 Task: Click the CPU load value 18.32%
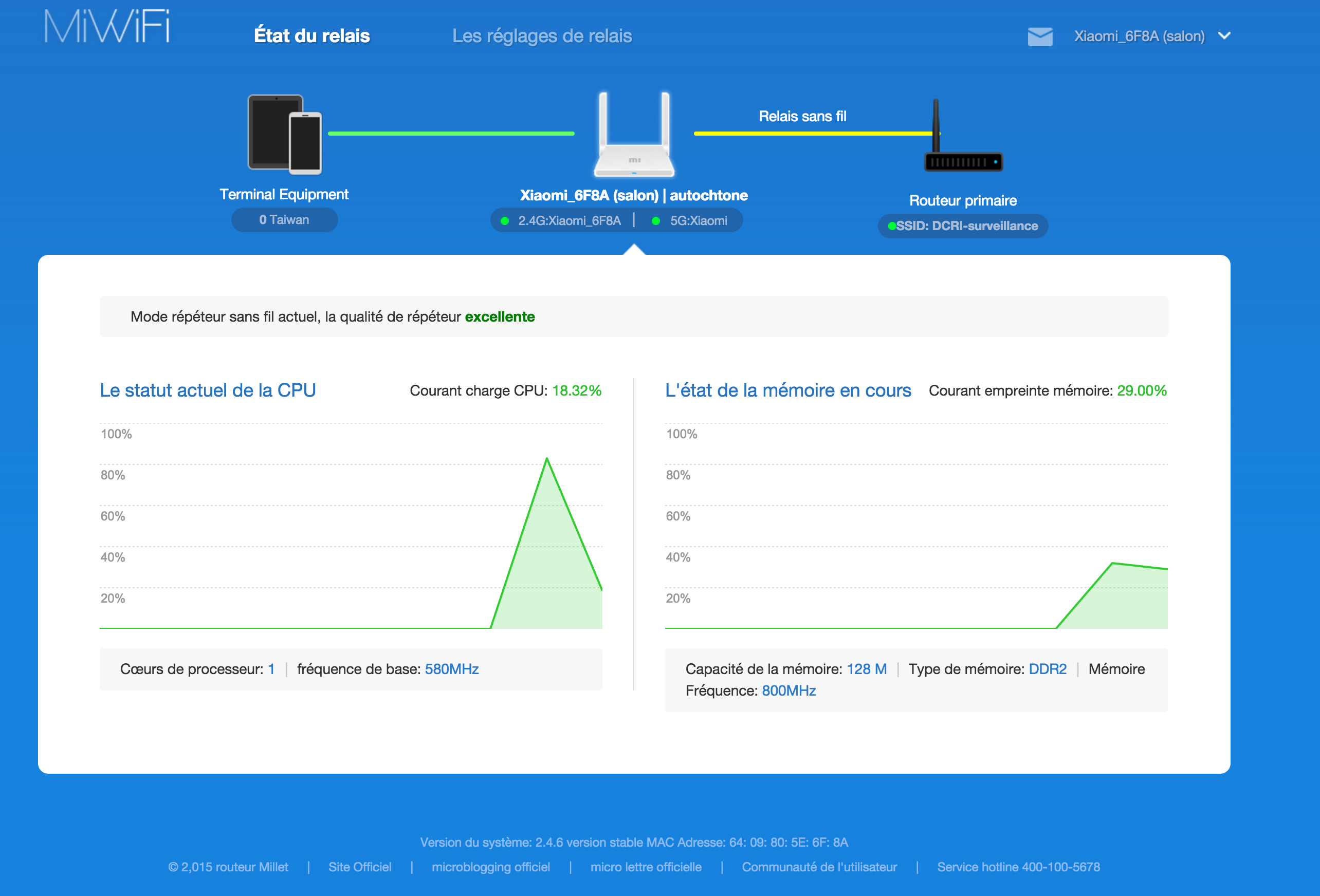(x=577, y=390)
